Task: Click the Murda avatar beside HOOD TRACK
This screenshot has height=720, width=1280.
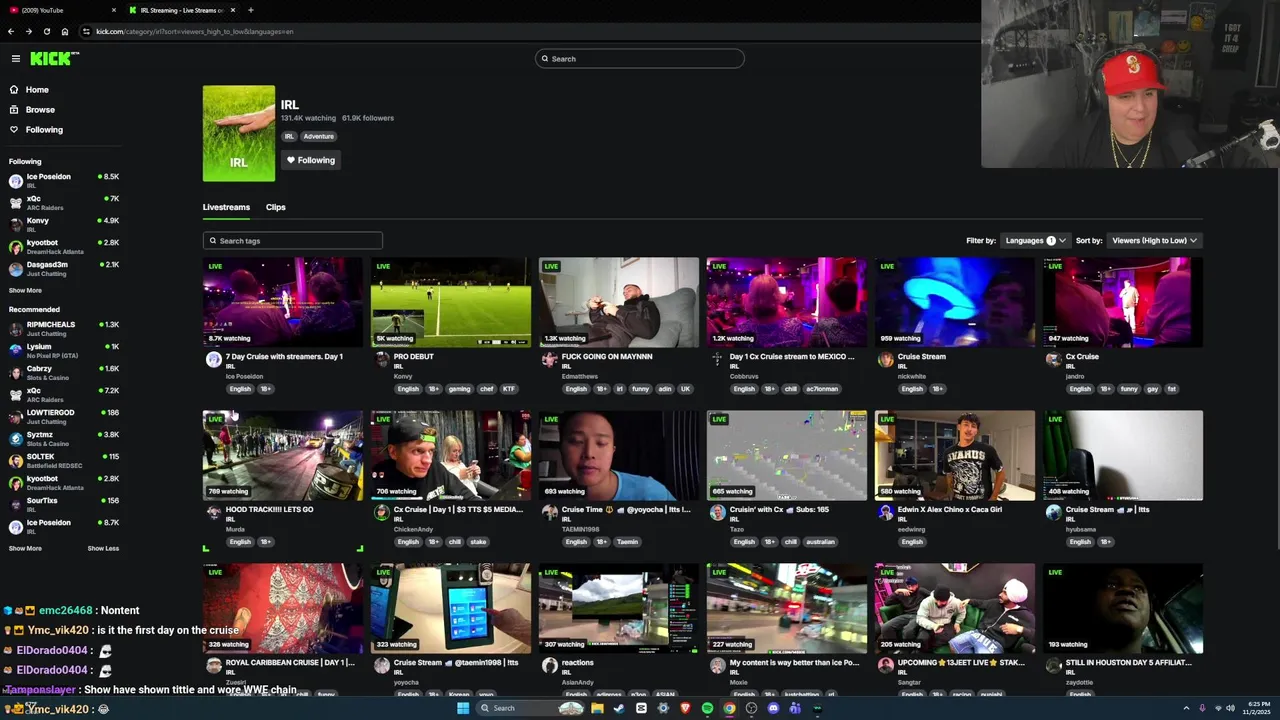Action: click(213, 513)
